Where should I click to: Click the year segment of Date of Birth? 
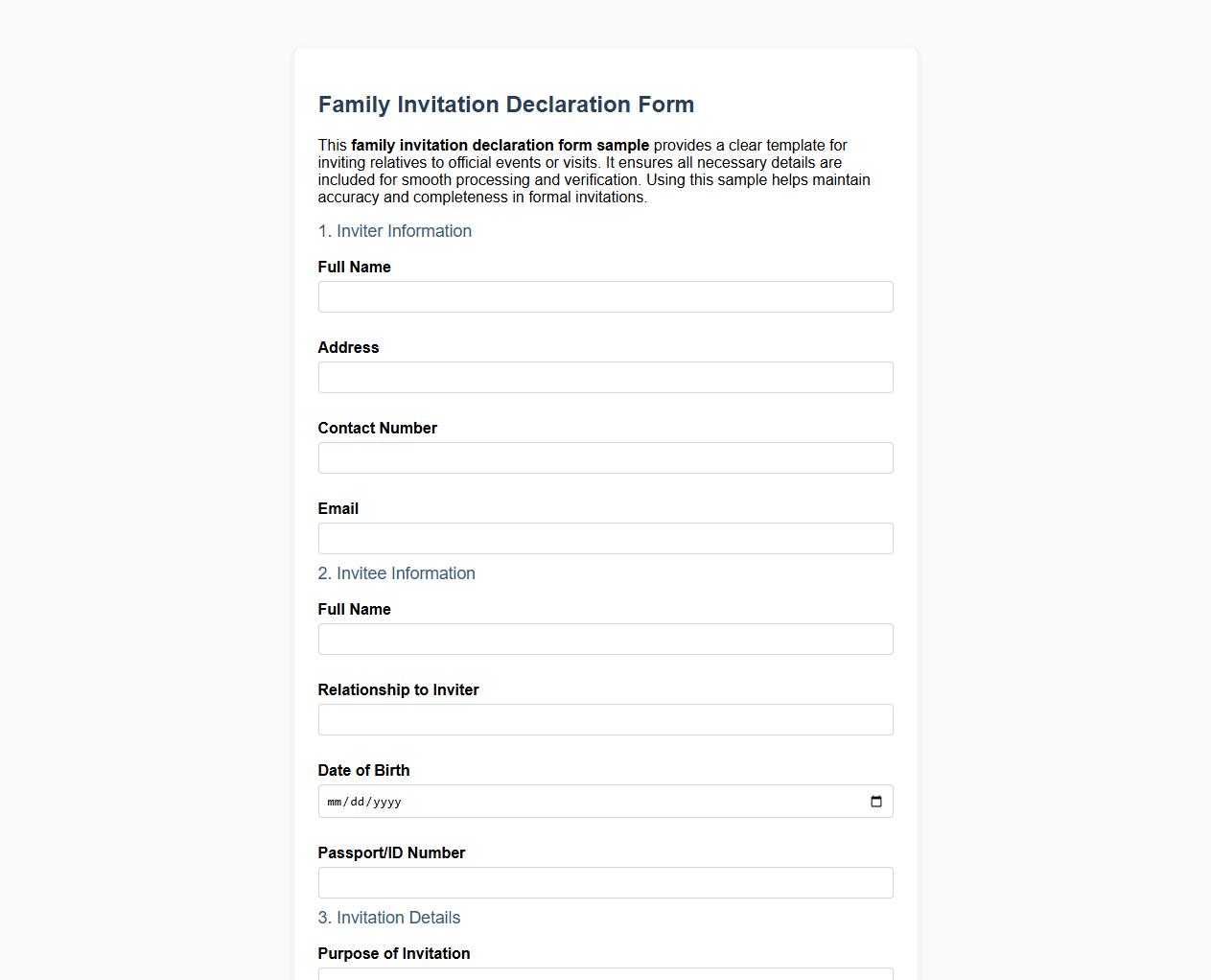pyautogui.click(x=387, y=802)
